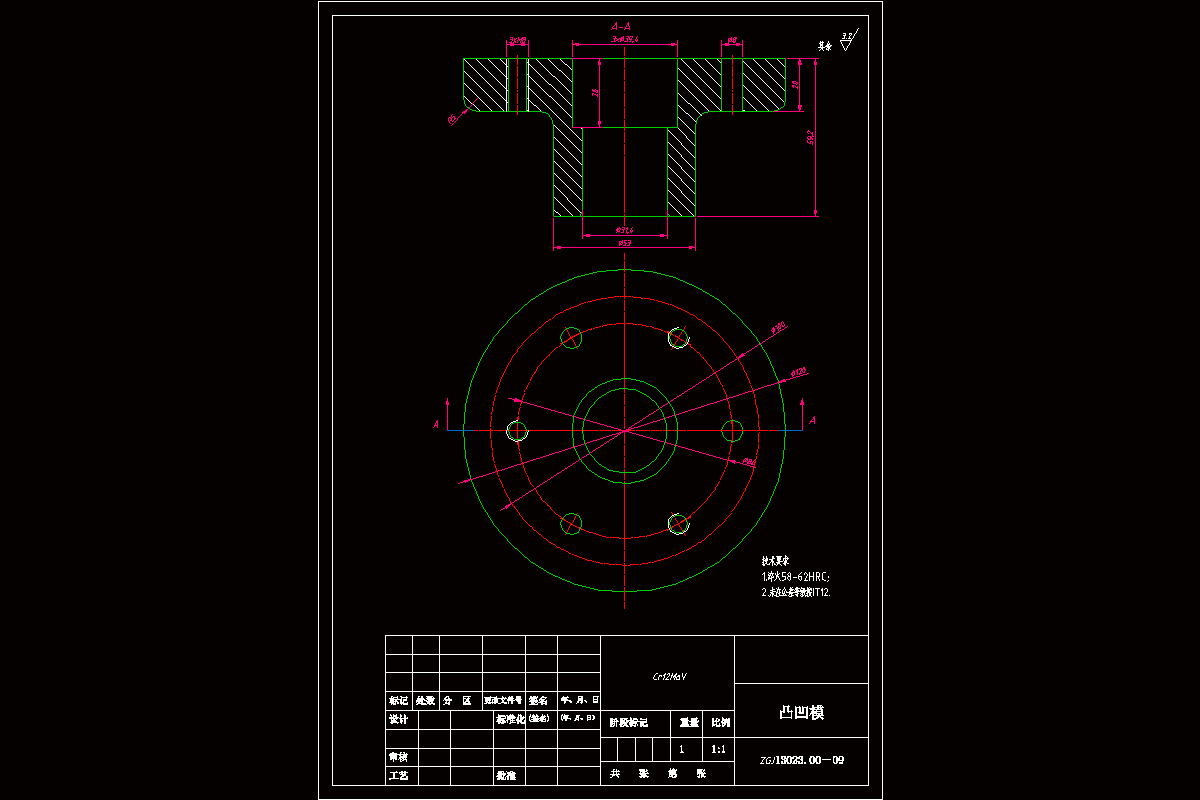Select technical note ending in 'IT12.'
This screenshot has height=800, width=1200.
pos(796,592)
